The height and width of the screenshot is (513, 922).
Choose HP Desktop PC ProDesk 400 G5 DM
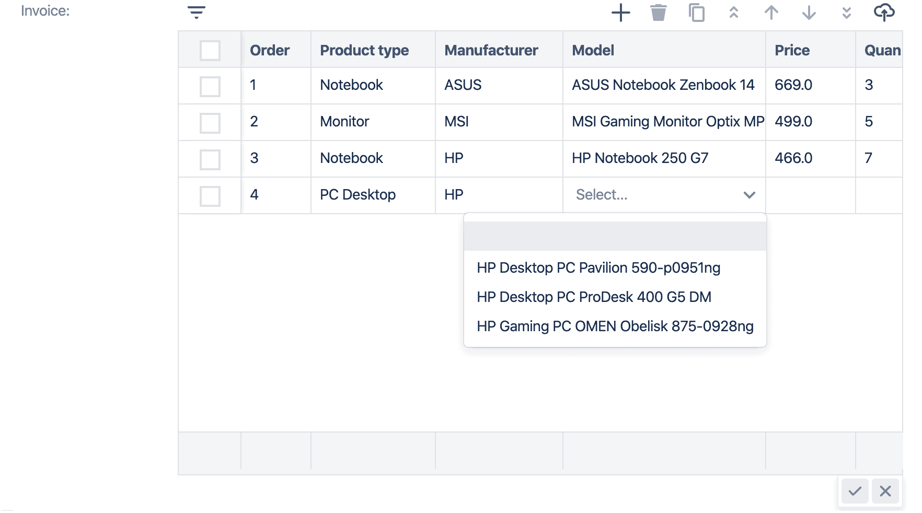pos(614,297)
